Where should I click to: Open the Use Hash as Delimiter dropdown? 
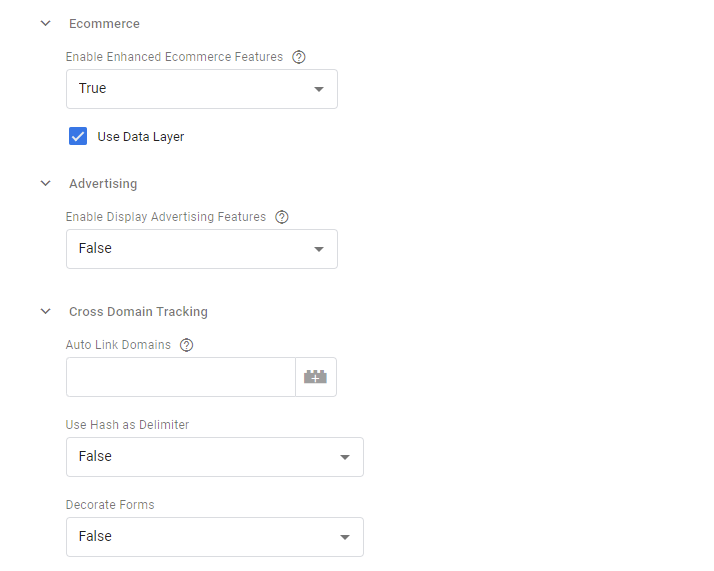(214, 457)
